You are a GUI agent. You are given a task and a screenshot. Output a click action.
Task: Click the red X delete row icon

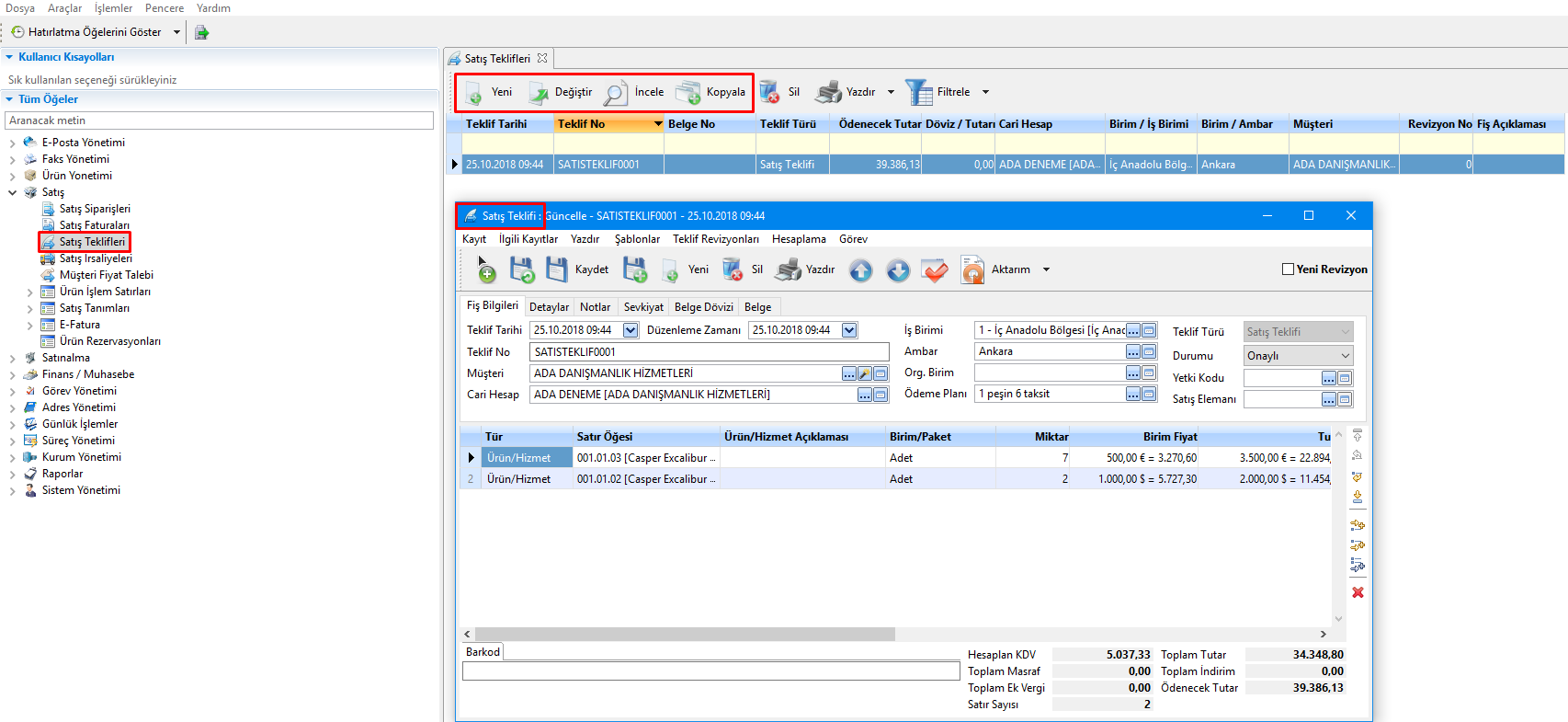[x=1358, y=592]
